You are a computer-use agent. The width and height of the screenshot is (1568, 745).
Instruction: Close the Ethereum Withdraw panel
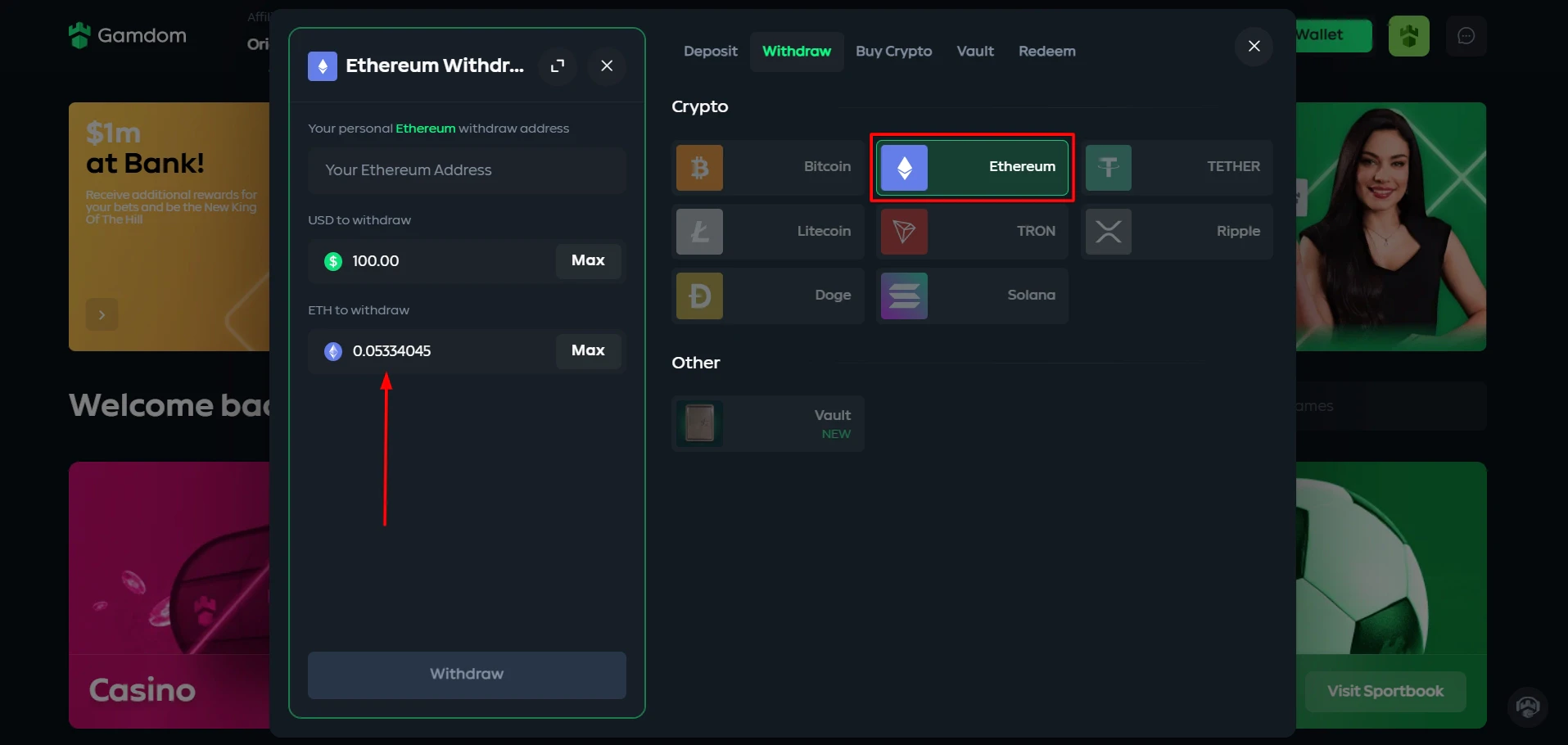[607, 65]
